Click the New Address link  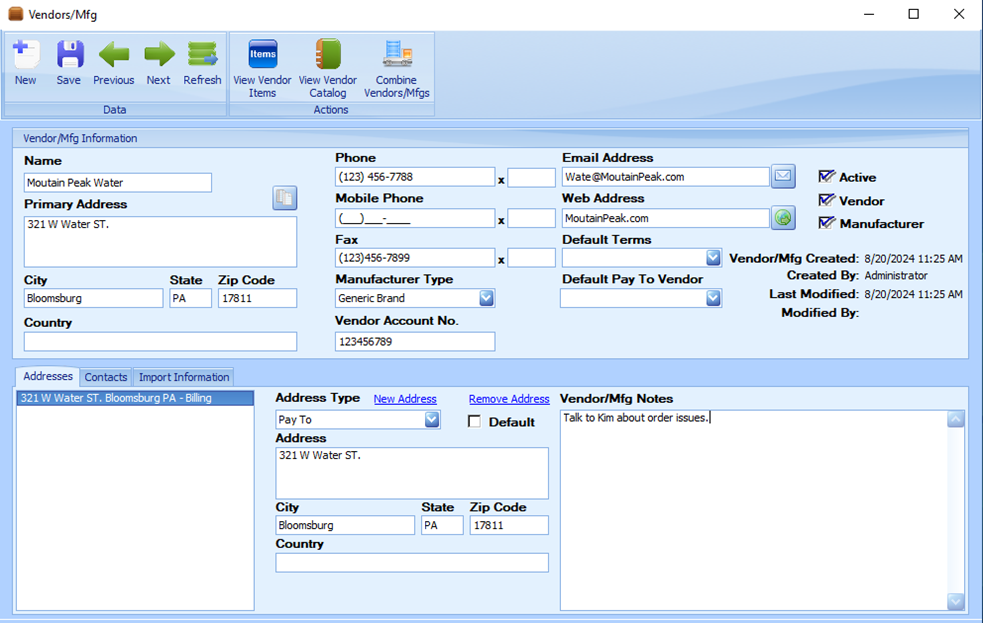(x=405, y=399)
